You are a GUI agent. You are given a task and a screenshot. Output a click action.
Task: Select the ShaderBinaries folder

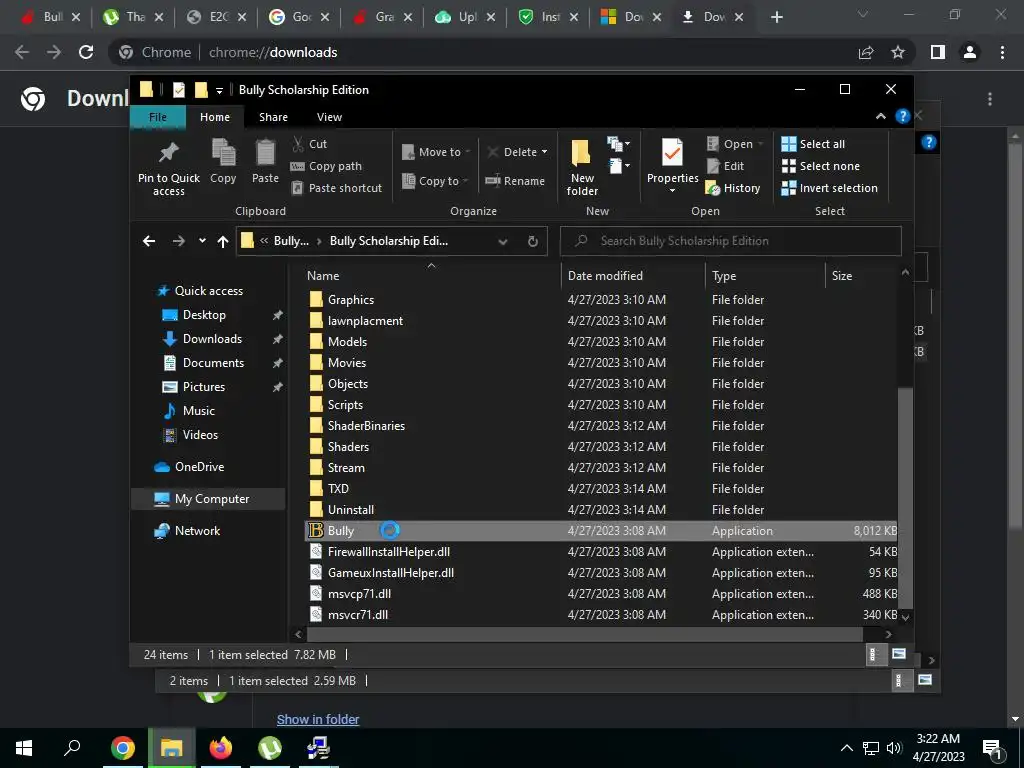coord(601,426)
